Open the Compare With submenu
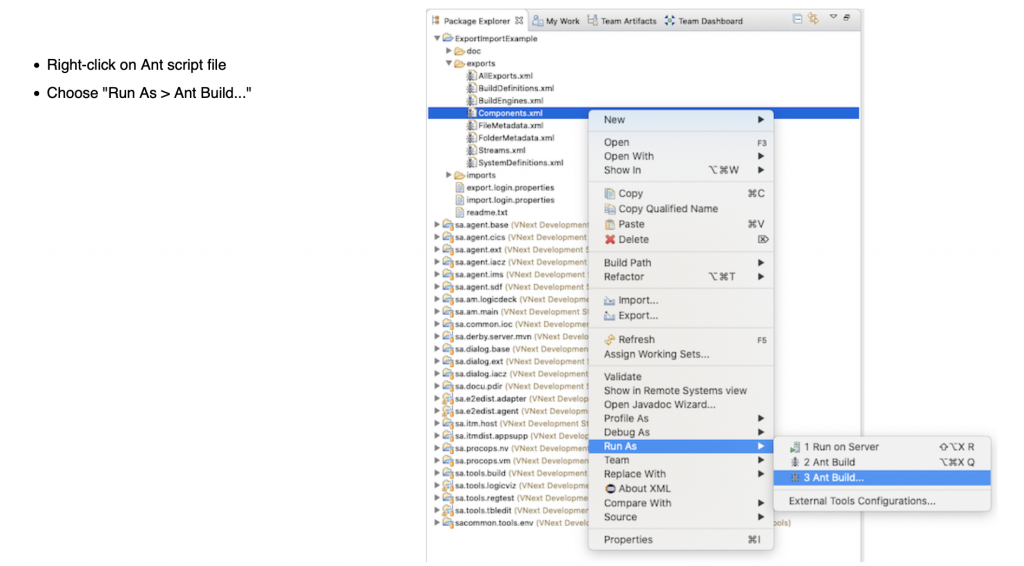Viewport: 1024px width, 566px height. coord(680,503)
